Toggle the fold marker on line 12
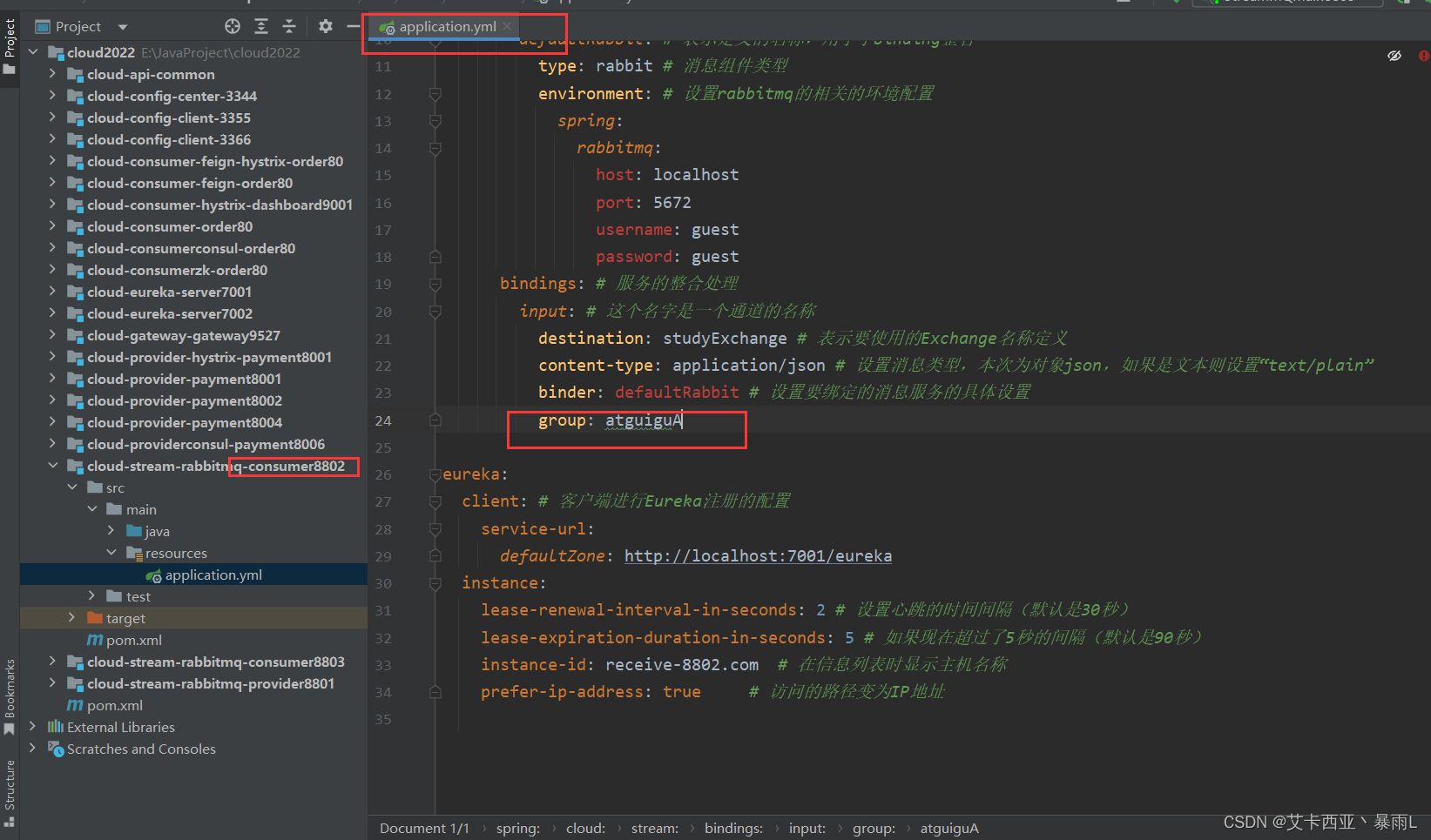The width and height of the screenshot is (1431, 840). click(x=435, y=93)
